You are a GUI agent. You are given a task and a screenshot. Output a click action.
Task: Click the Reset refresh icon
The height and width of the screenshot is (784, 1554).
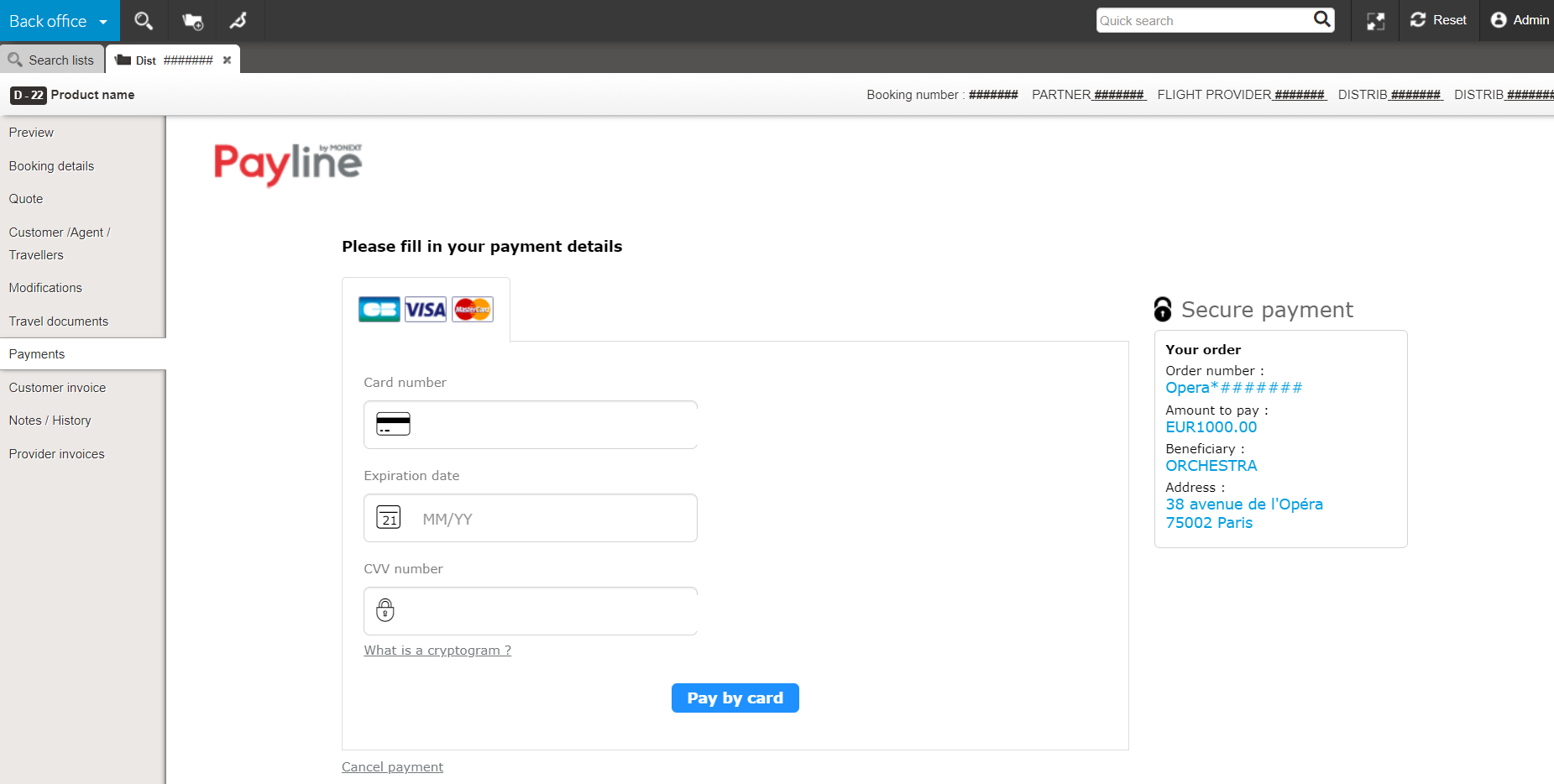[1418, 20]
